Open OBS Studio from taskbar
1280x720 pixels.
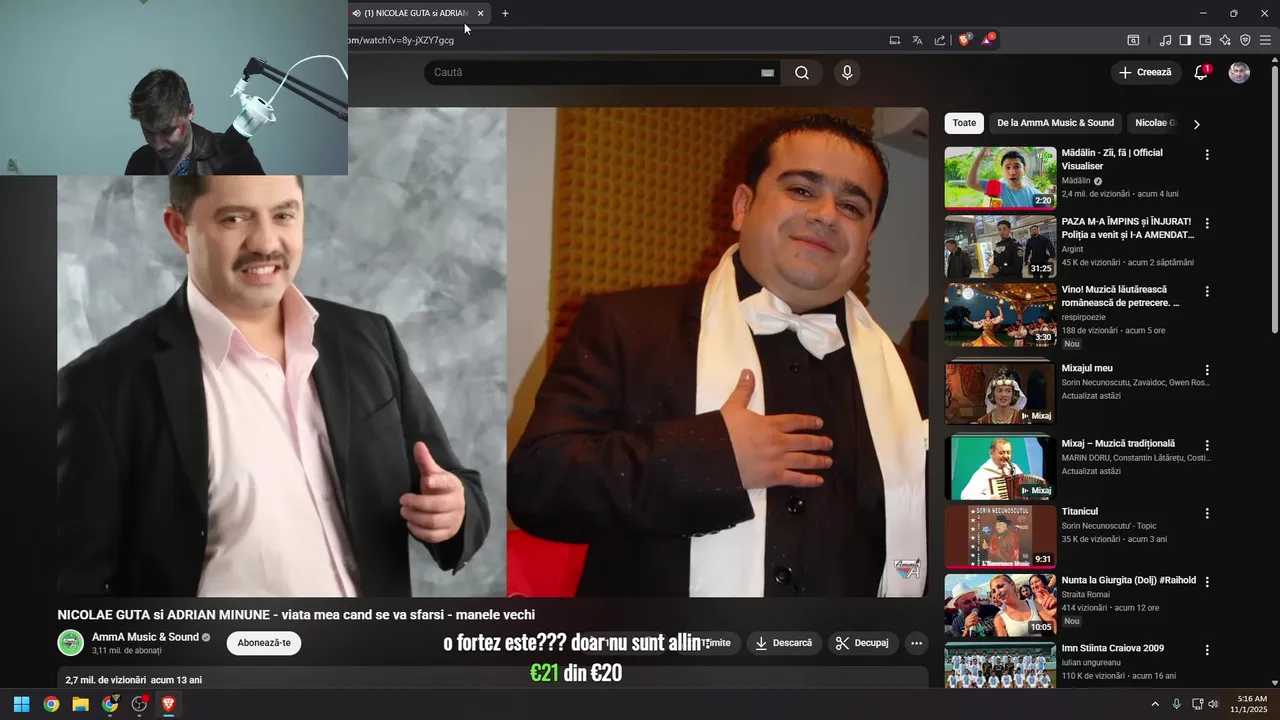coord(139,704)
